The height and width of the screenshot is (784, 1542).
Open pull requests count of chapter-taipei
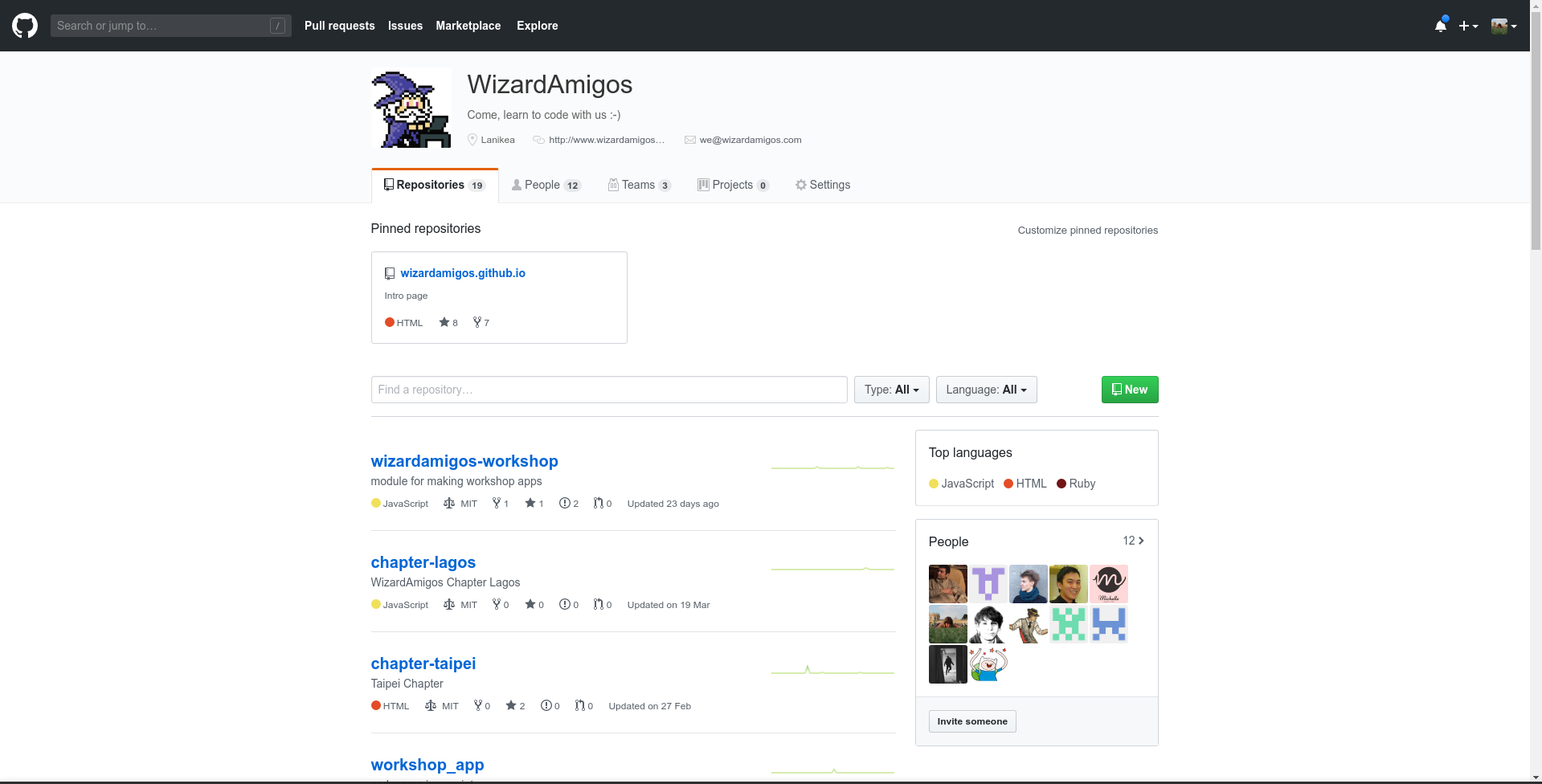(584, 705)
